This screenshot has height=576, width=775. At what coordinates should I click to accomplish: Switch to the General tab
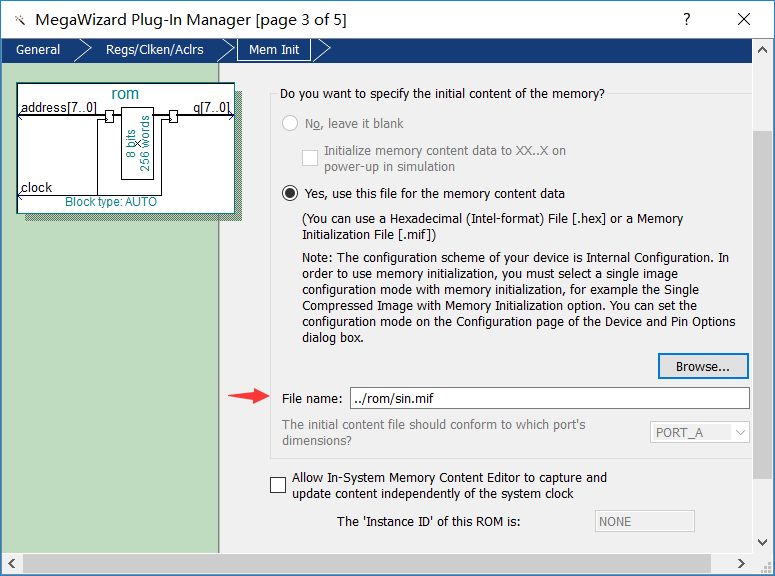click(38, 50)
